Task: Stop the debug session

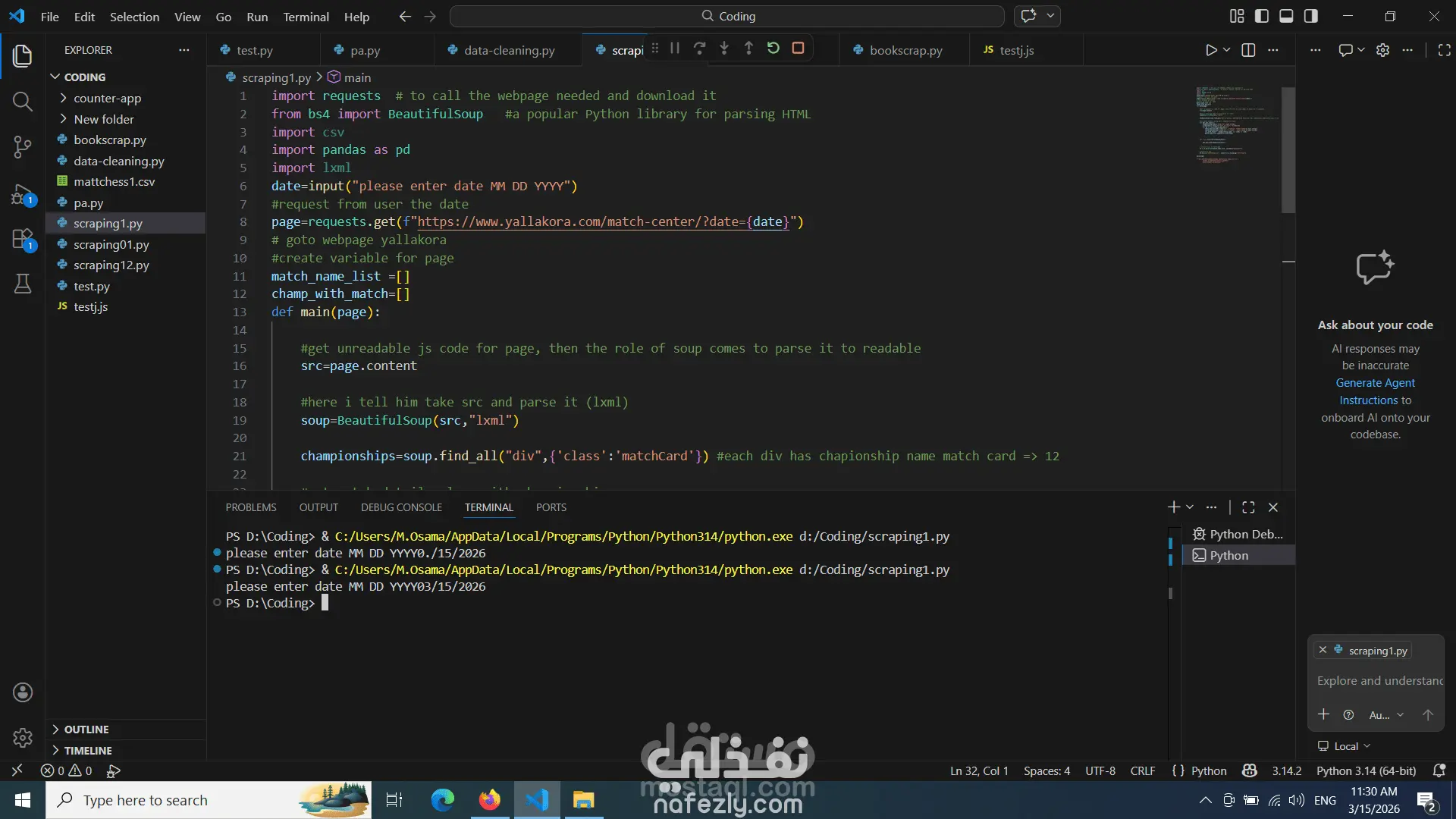Action: (x=798, y=49)
